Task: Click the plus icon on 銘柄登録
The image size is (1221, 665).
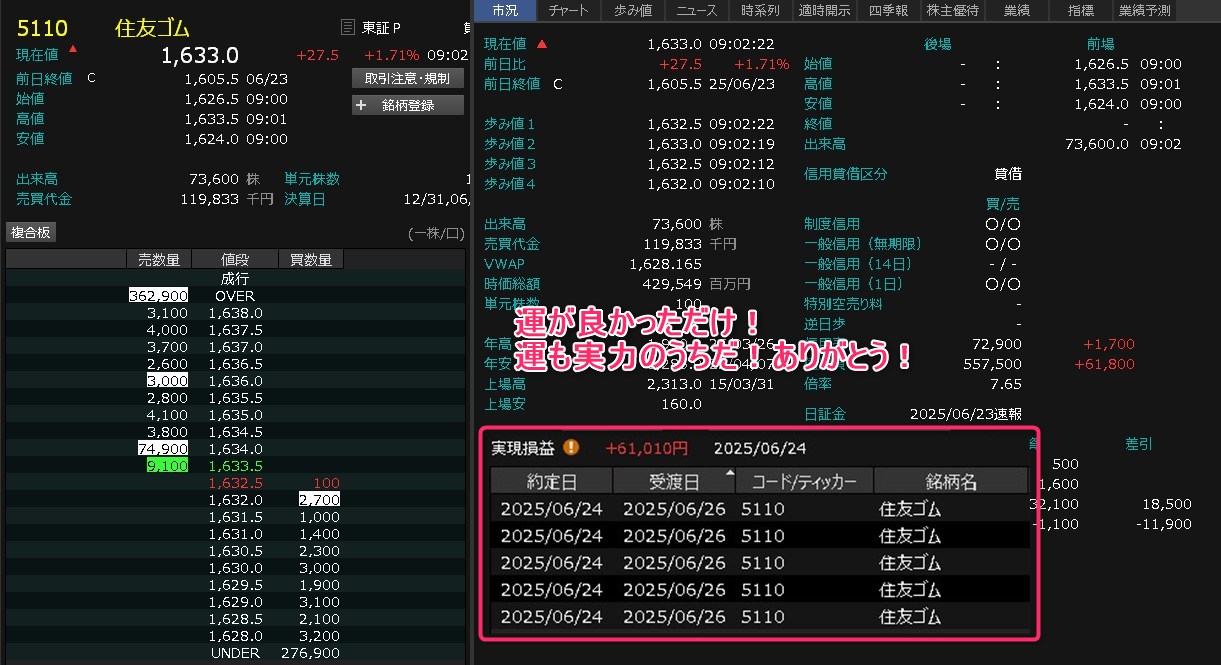Action: pyautogui.click(x=361, y=105)
